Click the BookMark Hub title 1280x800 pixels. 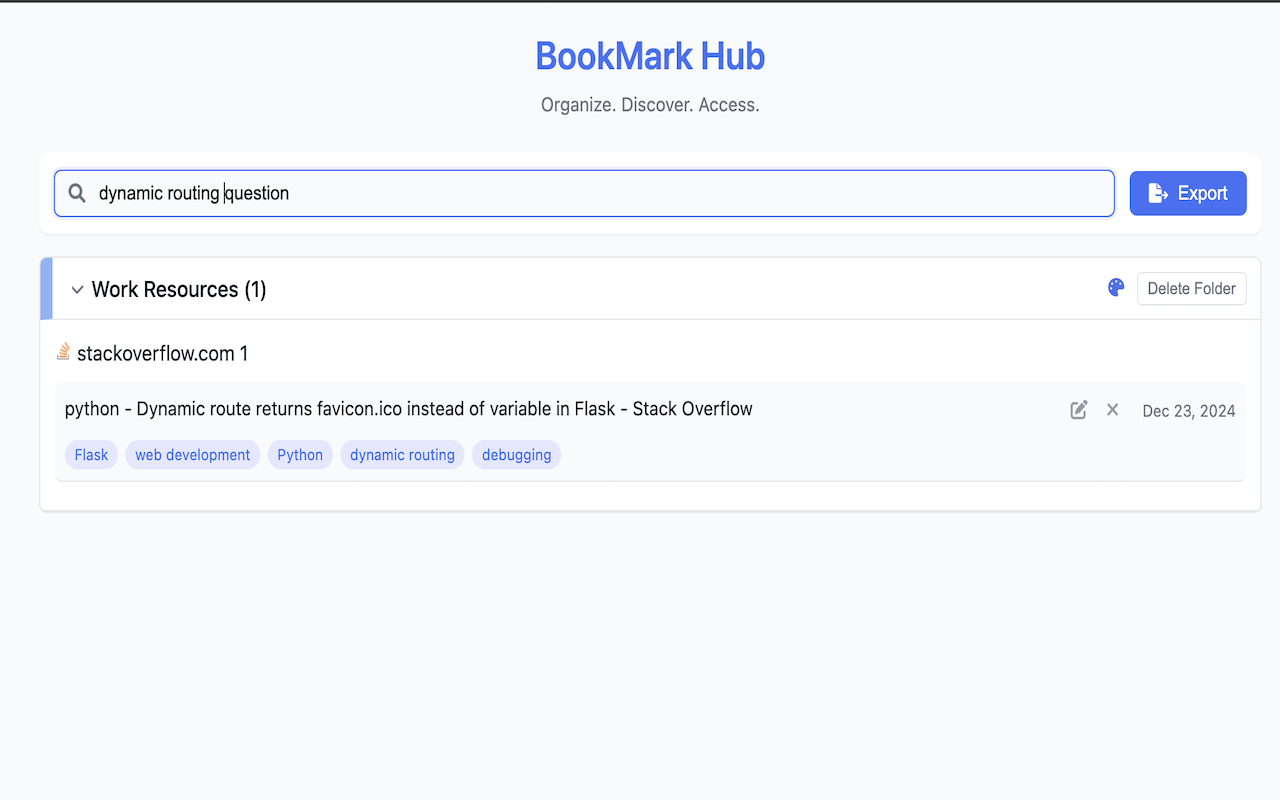649,56
